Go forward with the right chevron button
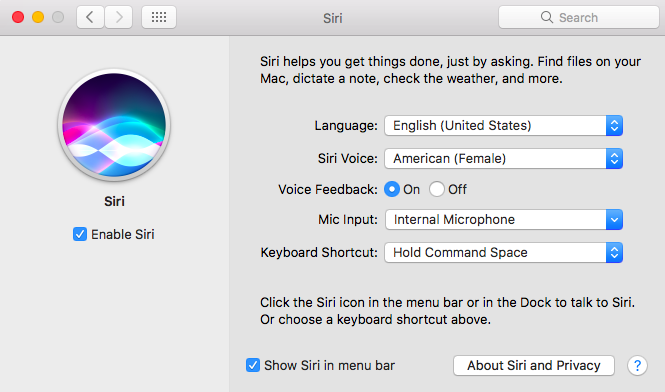Image resolution: width=665 pixels, height=392 pixels. [119, 17]
